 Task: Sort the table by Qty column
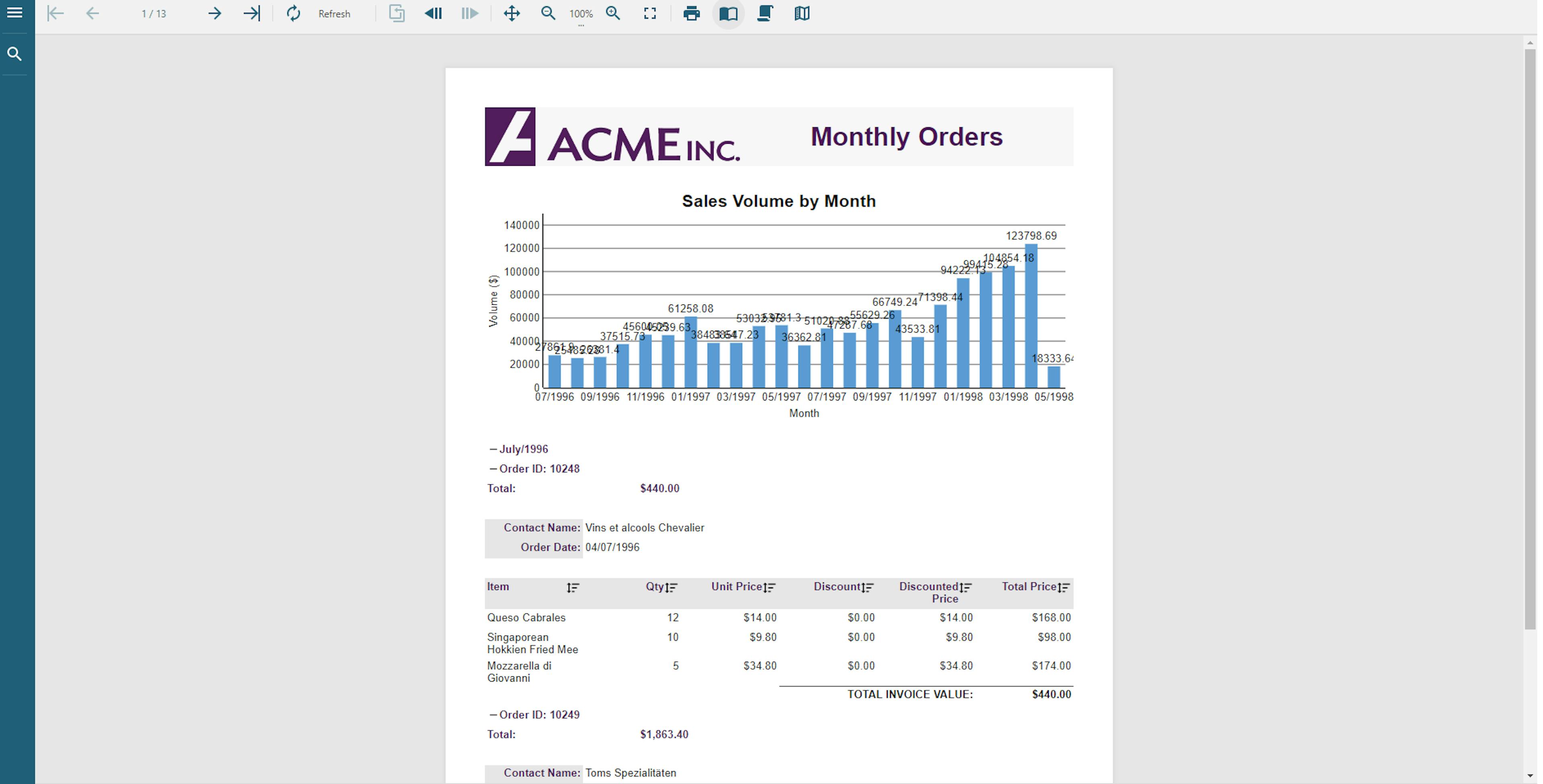tap(672, 587)
